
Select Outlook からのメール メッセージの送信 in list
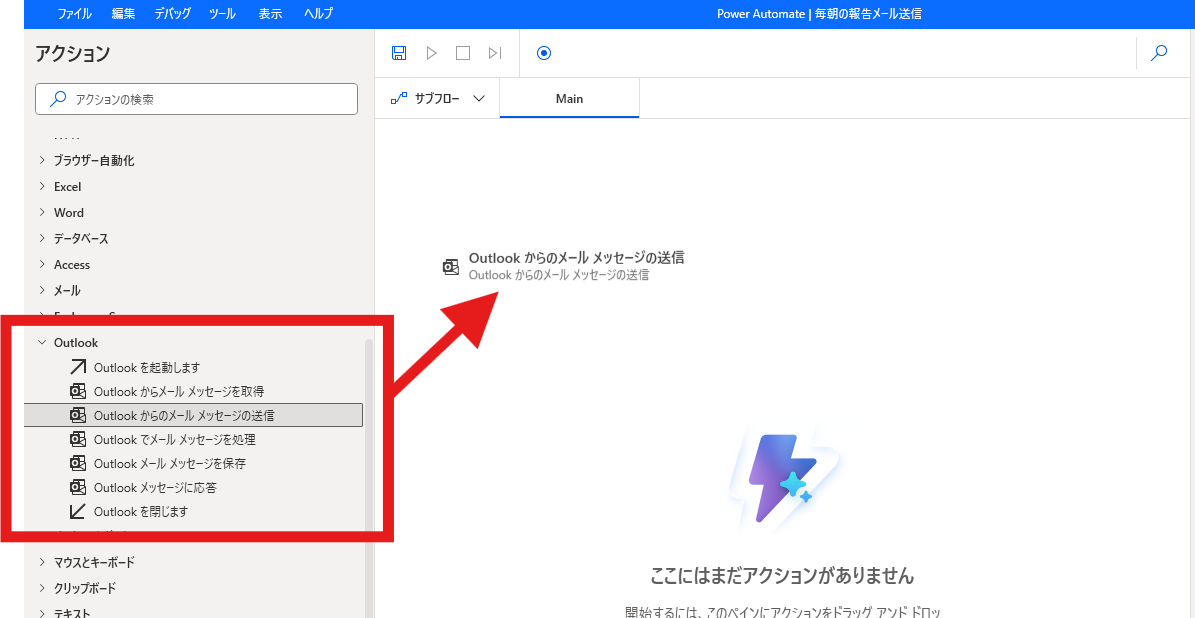point(194,415)
